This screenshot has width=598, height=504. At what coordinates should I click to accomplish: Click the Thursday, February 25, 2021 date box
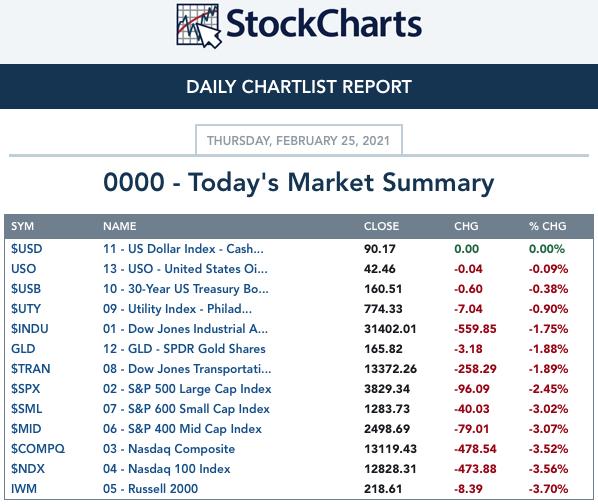tap(299, 141)
